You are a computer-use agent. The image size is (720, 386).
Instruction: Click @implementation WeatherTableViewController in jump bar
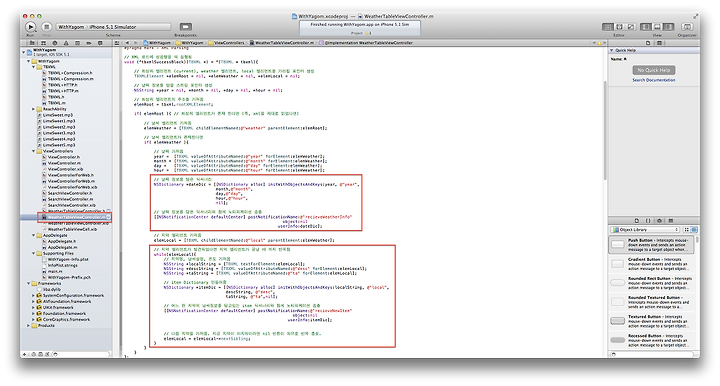tap(366, 43)
